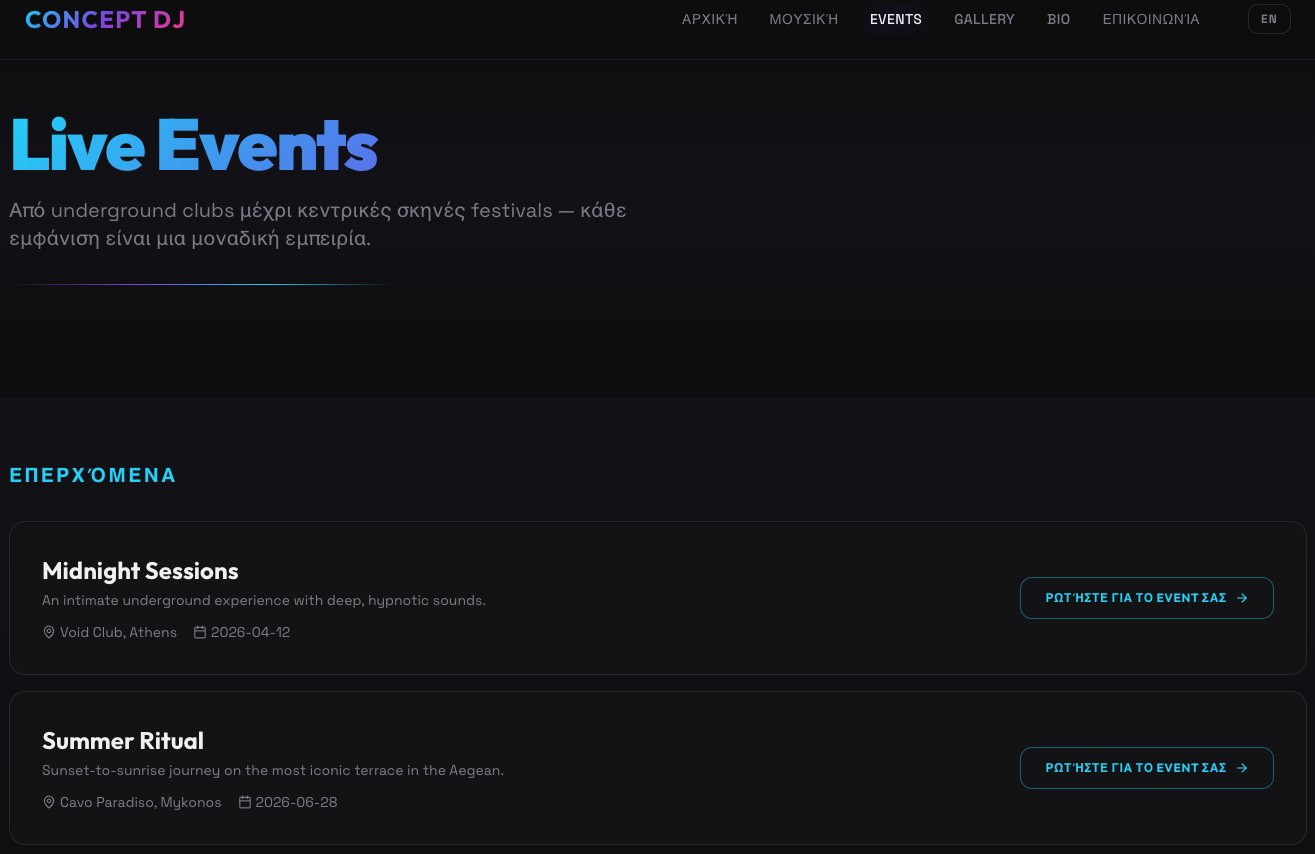Switch language with the EN button

[x=1269, y=19]
